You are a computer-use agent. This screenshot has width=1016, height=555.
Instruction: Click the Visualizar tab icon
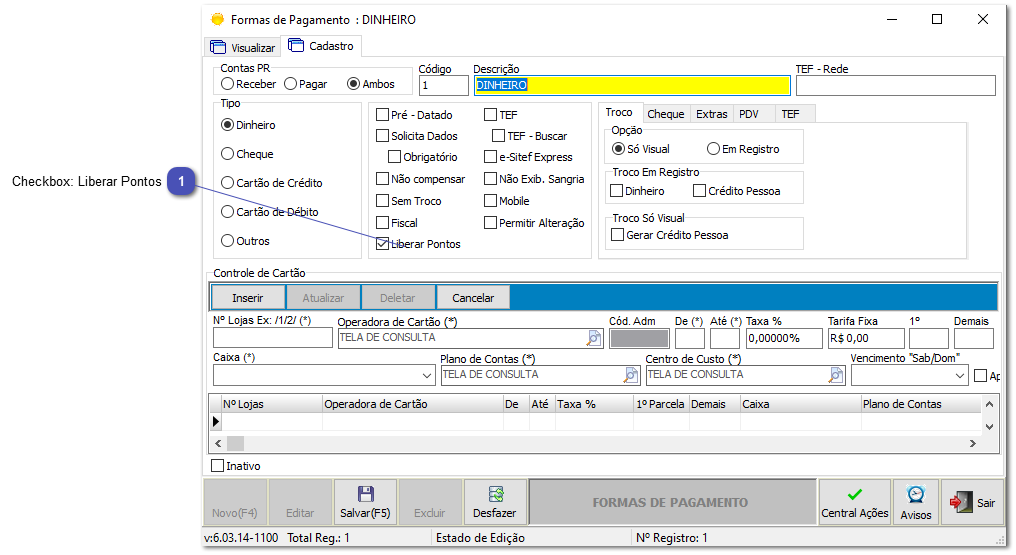[218, 47]
